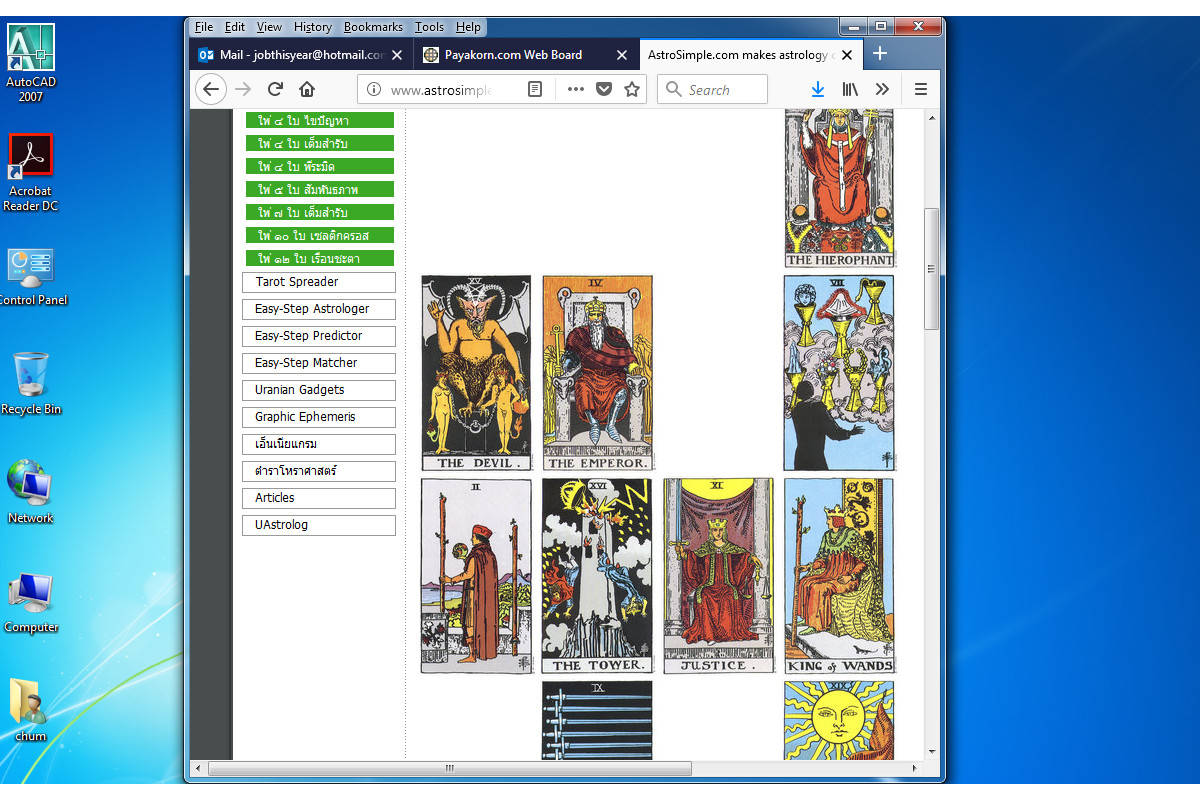The width and height of the screenshot is (1200, 800).
Task: Click the page's vertical scrollbar thumb
Action: [932, 268]
